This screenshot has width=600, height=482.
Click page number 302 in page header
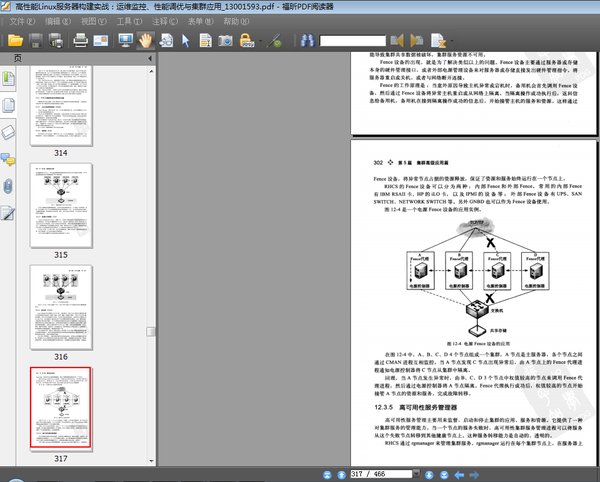coord(378,163)
